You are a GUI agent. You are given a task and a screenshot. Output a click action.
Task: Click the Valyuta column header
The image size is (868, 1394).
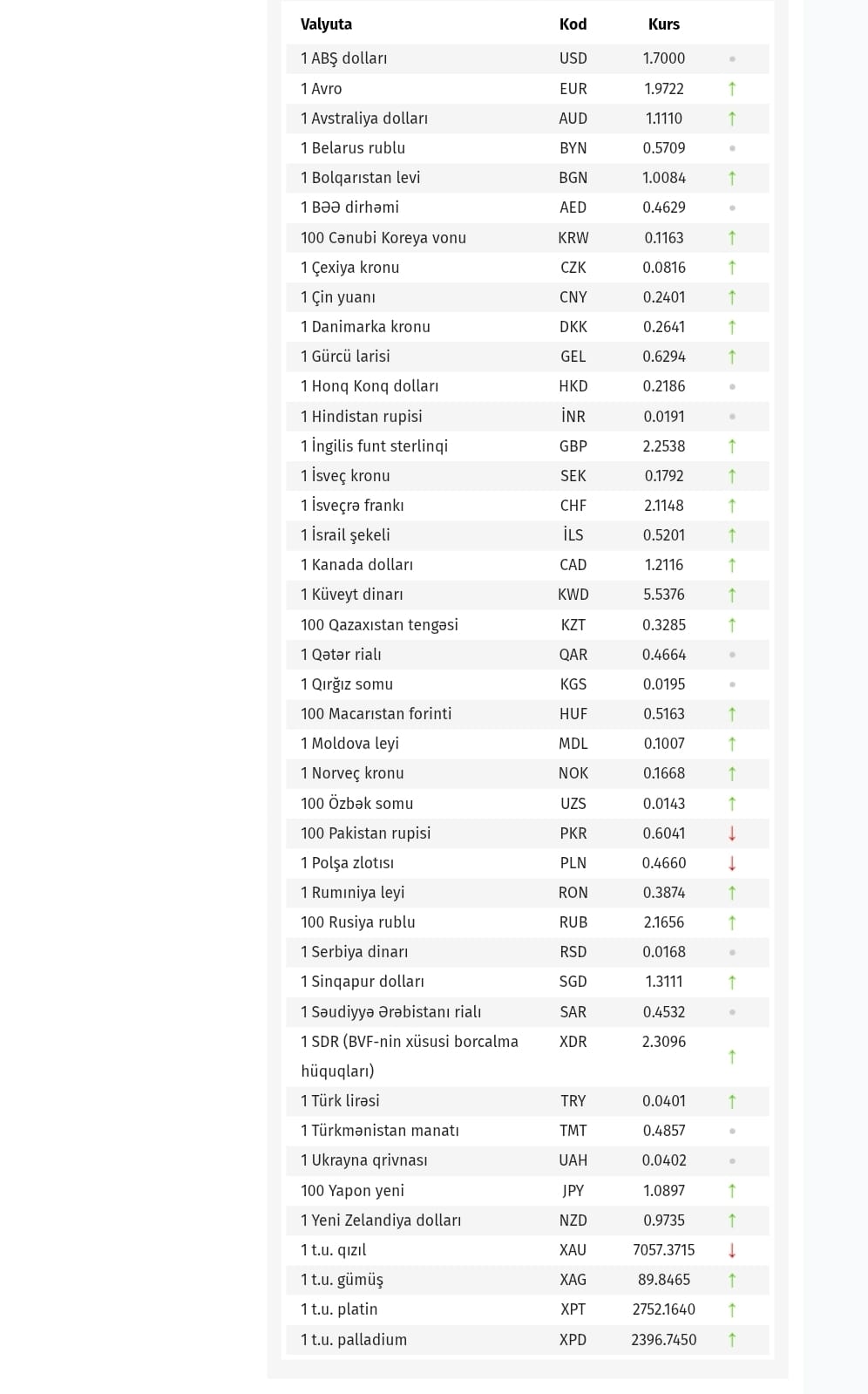pyautogui.click(x=326, y=24)
